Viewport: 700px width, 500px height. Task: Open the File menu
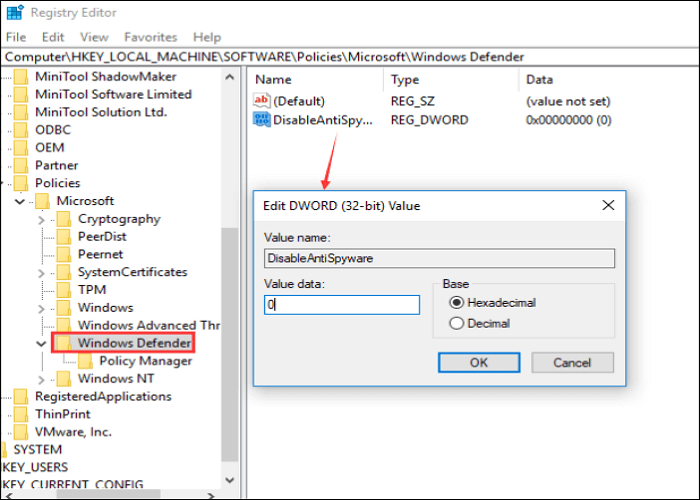click(16, 37)
